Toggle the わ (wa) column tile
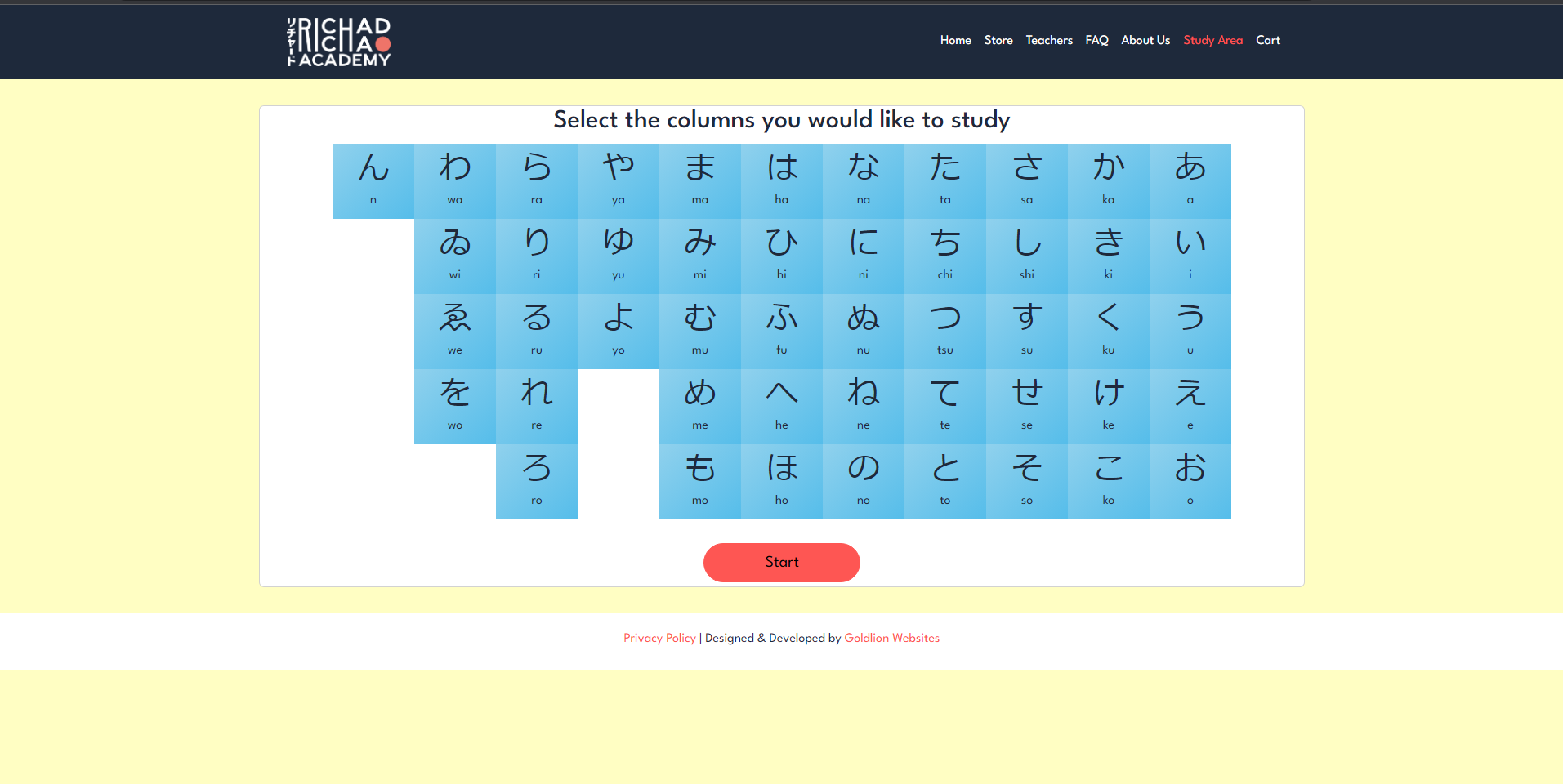1563x784 pixels. [454, 180]
